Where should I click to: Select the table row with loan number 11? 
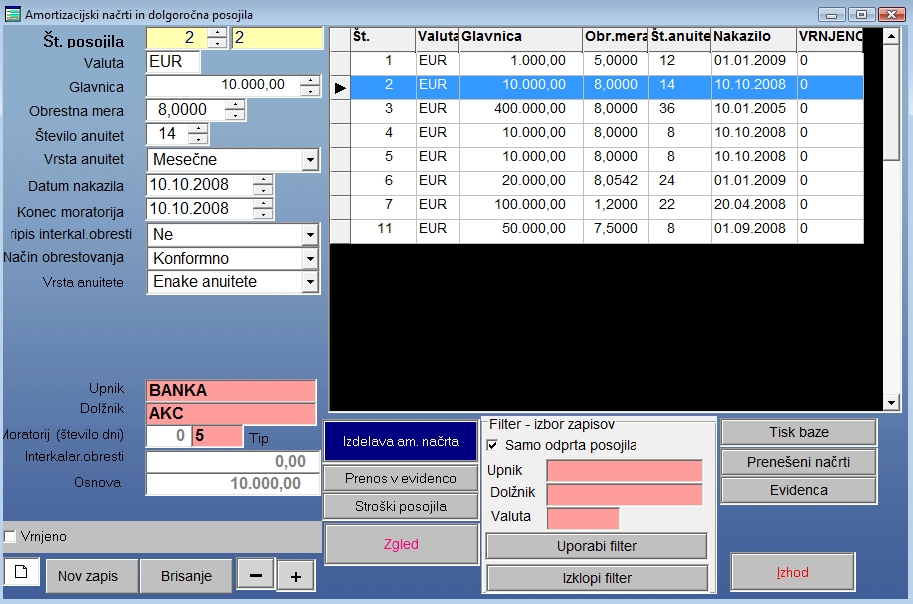[x=600, y=229]
